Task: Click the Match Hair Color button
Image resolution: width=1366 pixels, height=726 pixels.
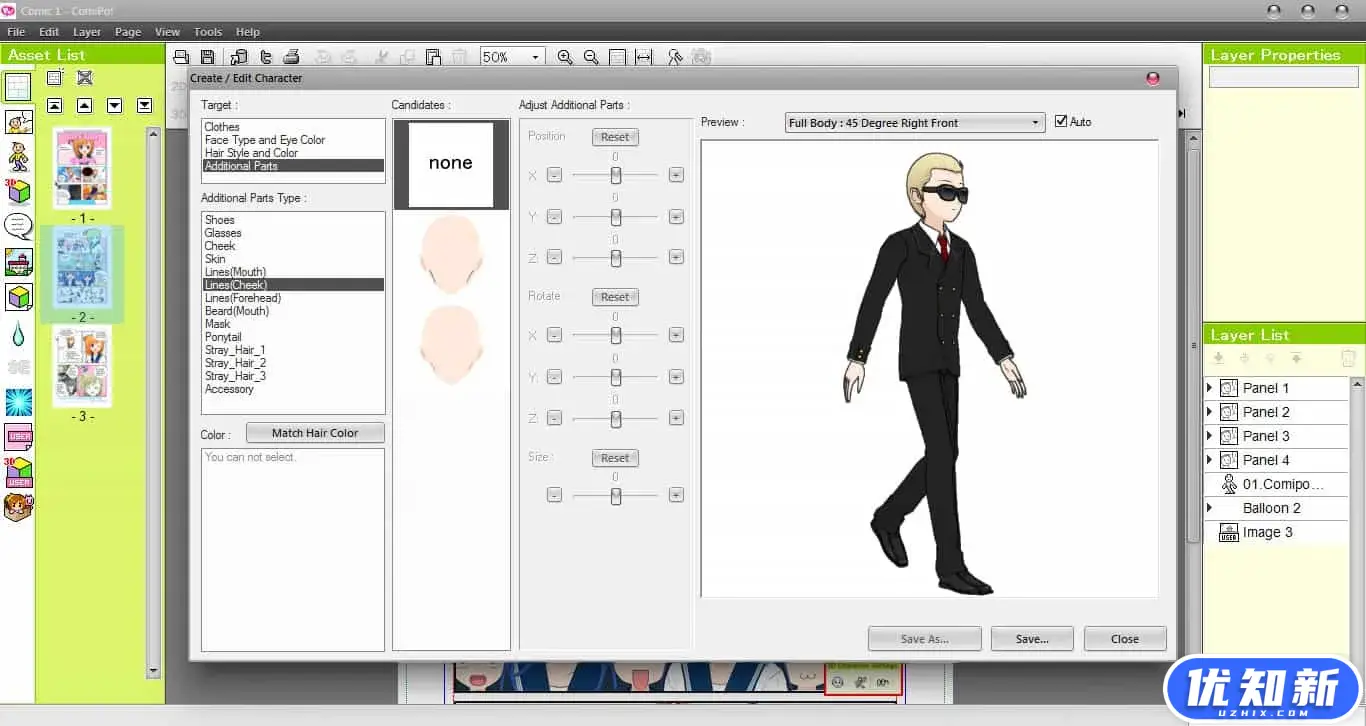Action: point(314,433)
